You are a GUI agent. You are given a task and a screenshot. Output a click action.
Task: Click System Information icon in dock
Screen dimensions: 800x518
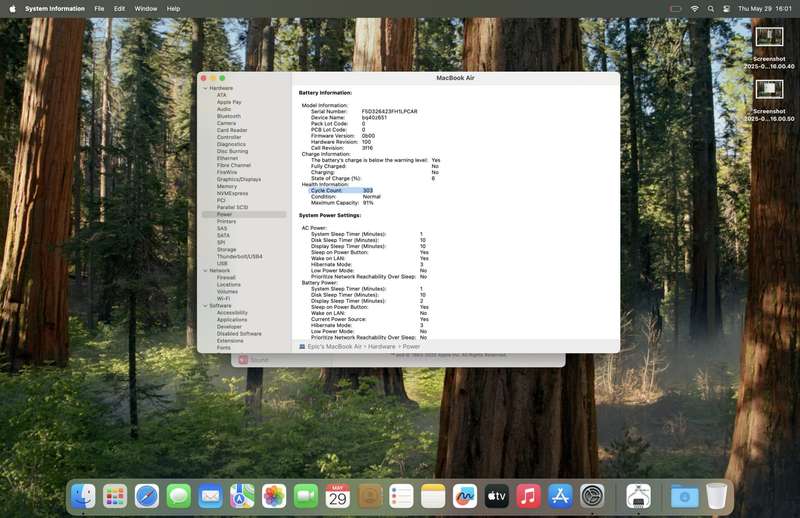[638, 496]
